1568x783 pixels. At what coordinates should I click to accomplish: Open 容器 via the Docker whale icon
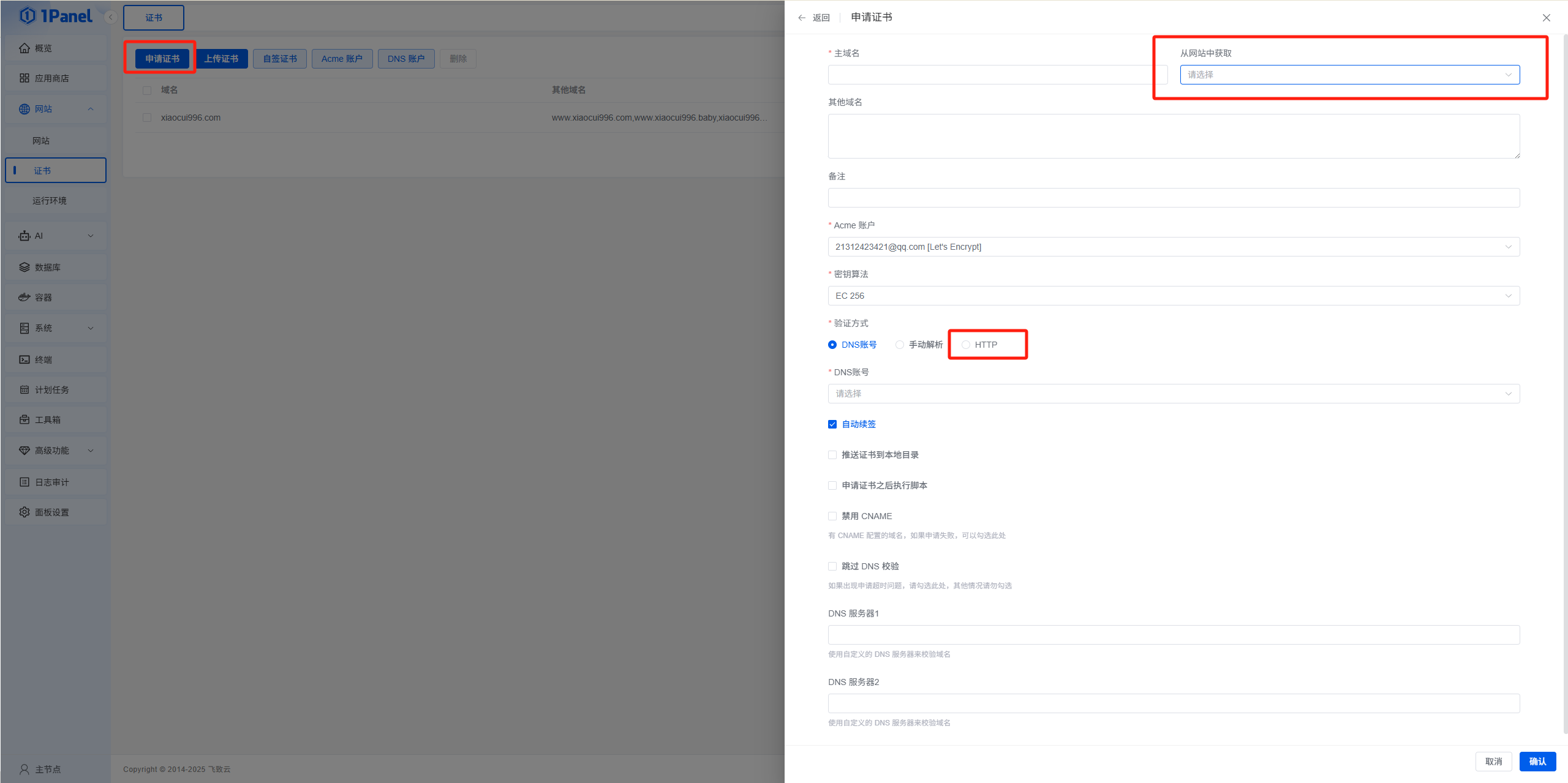click(x=24, y=298)
